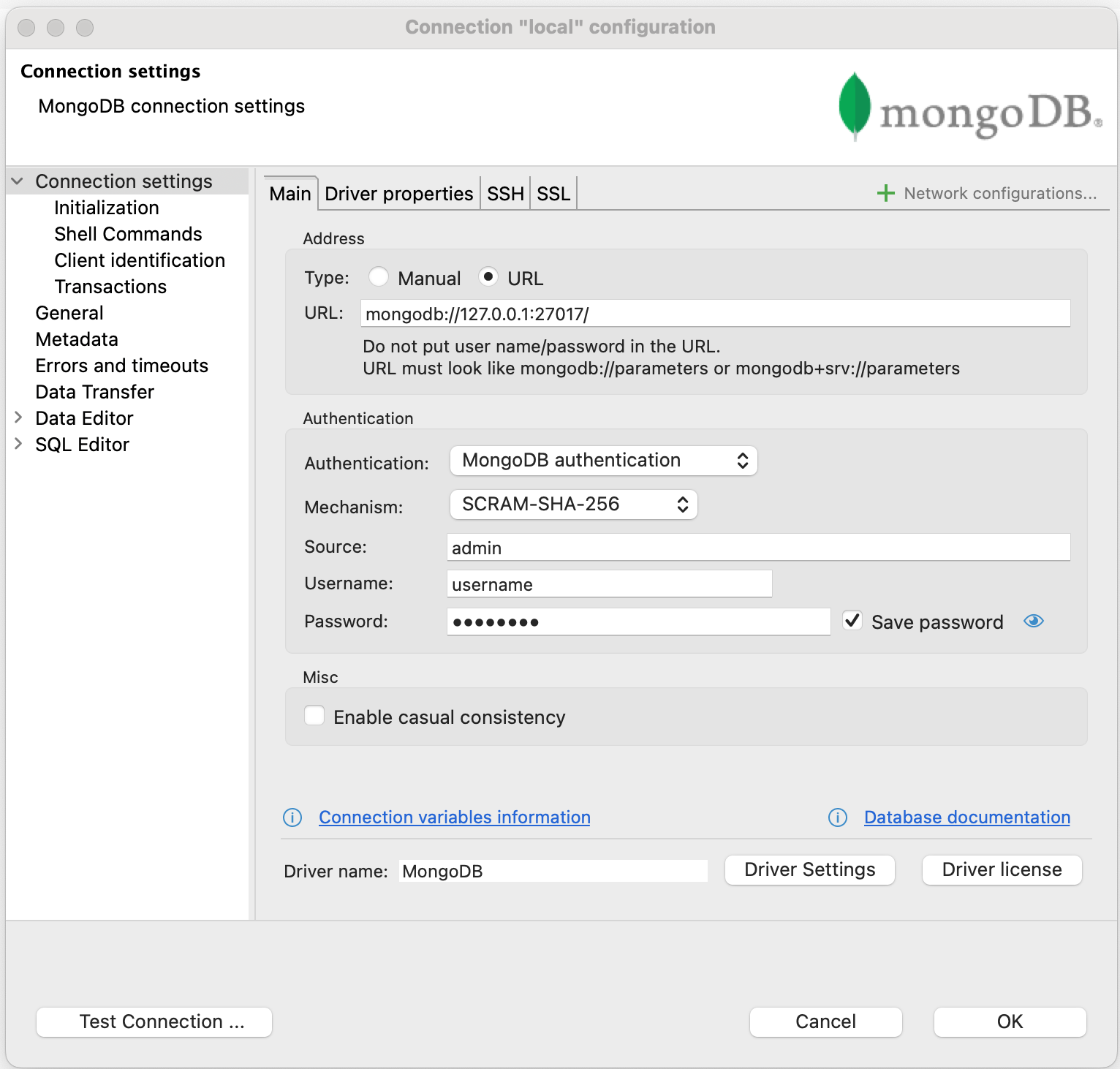Open Network configurations via the green plus
Viewport: 1120px width, 1069px height.
pos(885,193)
